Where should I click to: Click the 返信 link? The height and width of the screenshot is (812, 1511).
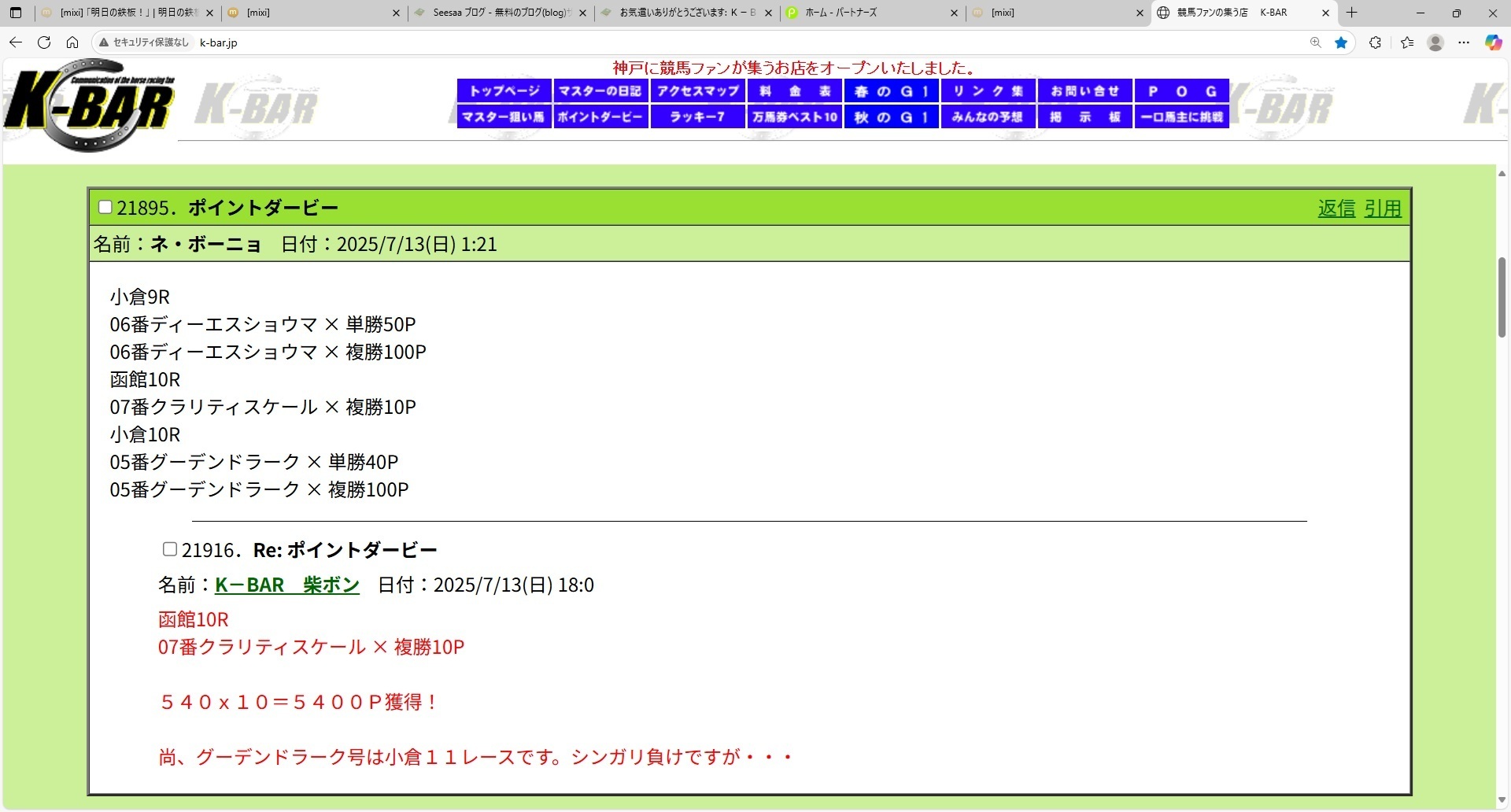click(1336, 209)
